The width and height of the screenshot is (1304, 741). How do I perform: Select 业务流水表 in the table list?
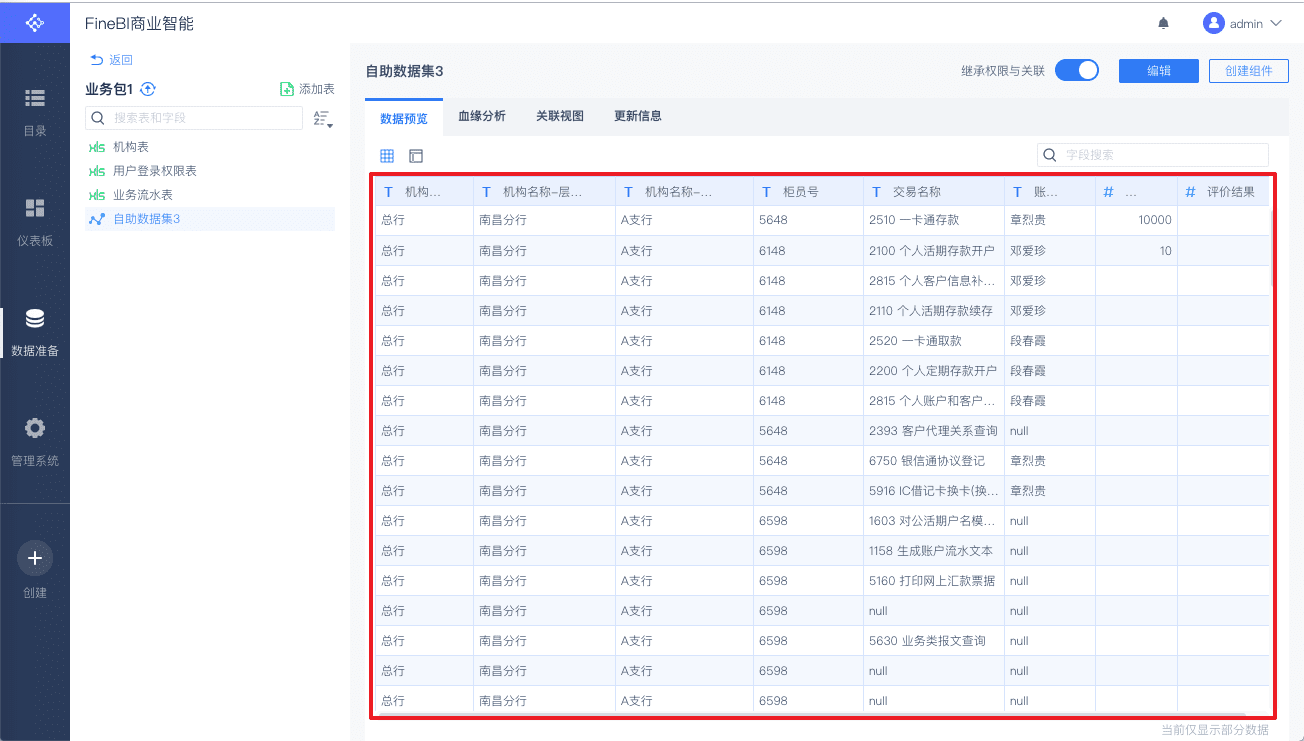[x=143, y=195]
